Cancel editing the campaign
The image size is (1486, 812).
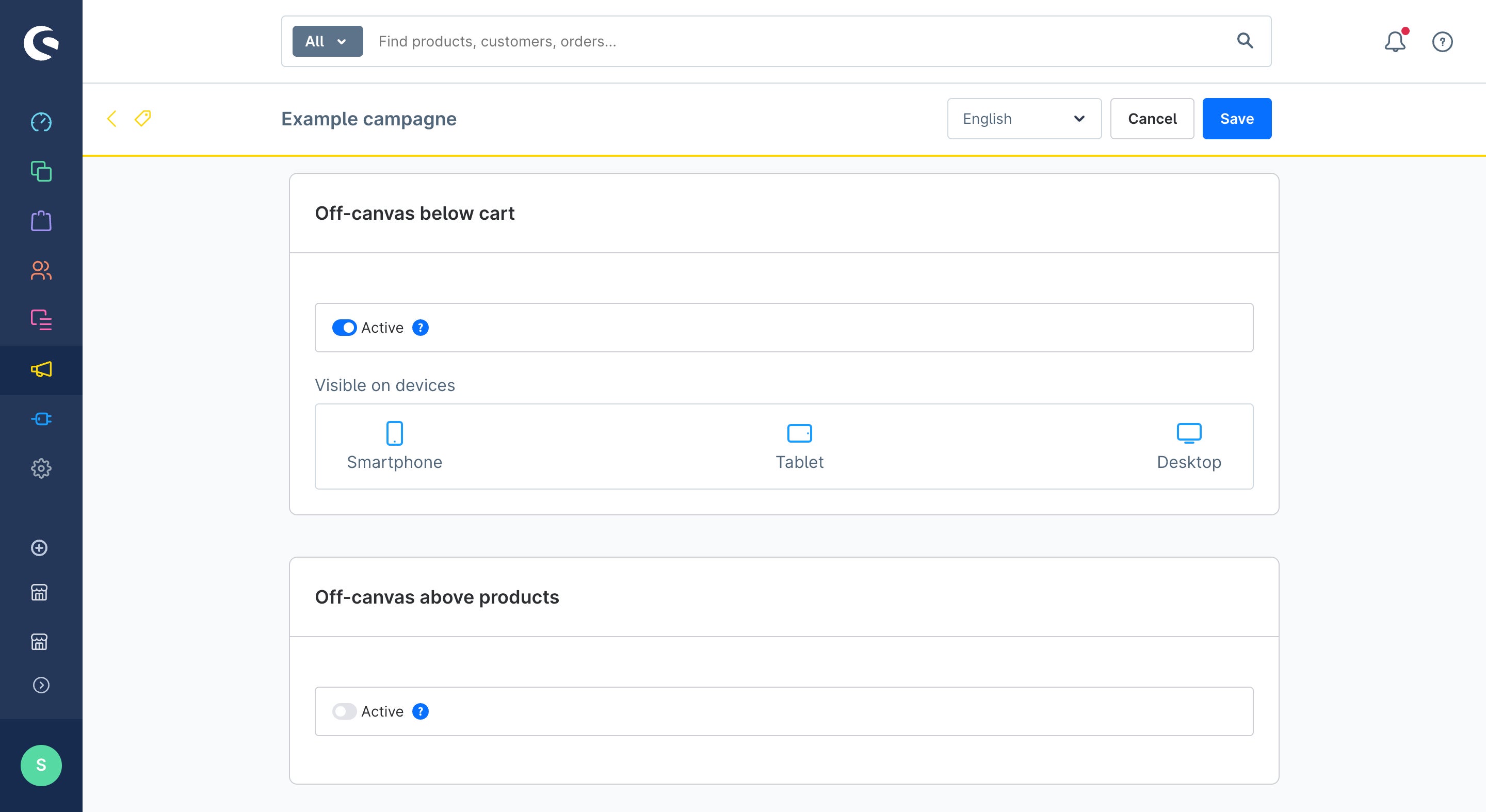pyautogui.click(x=1152, y=119)
